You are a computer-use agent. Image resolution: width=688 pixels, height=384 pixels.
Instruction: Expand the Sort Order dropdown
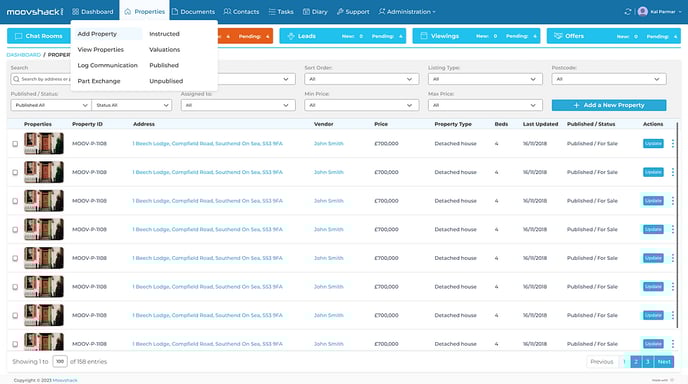pyautogui.click(x=362, y=79)
